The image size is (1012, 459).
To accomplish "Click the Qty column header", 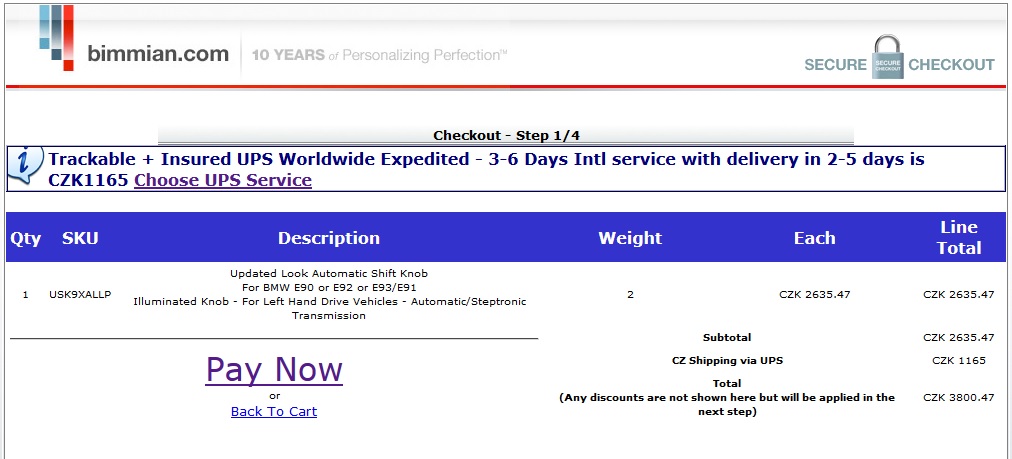I will pyautogui.click(x=26, y=238).
